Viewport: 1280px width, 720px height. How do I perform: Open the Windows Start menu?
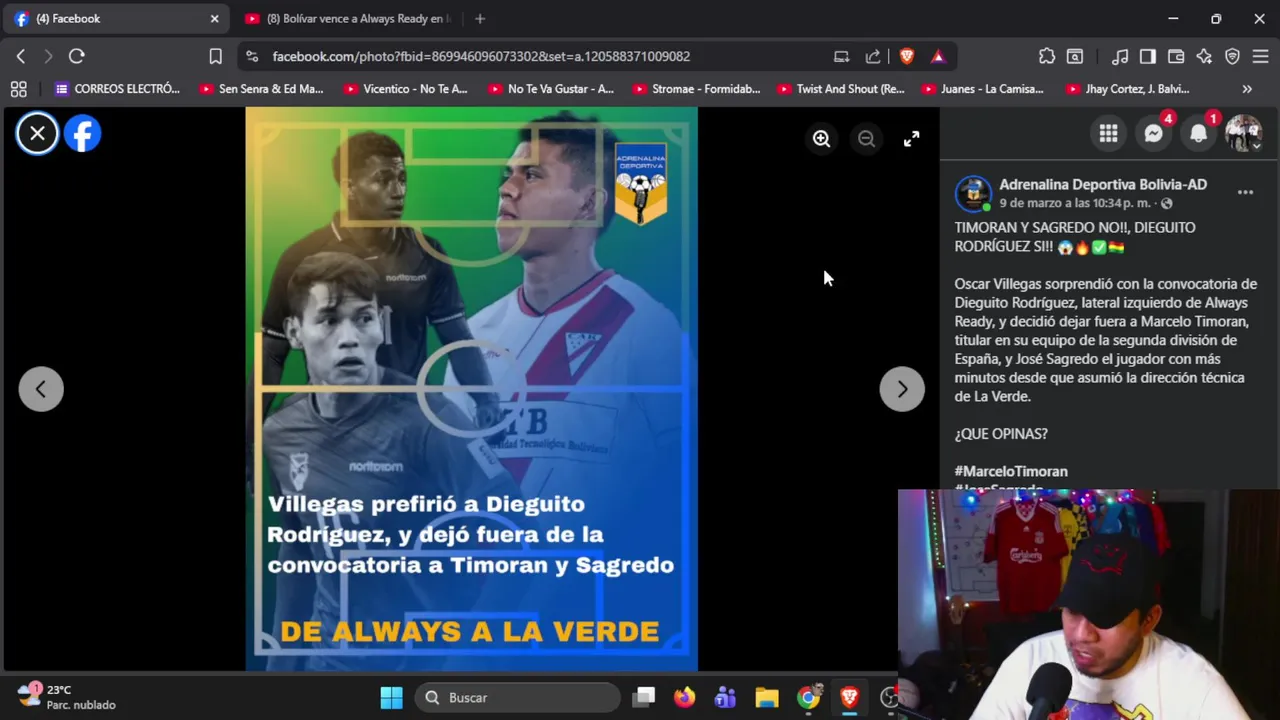(x=391, y=697)
